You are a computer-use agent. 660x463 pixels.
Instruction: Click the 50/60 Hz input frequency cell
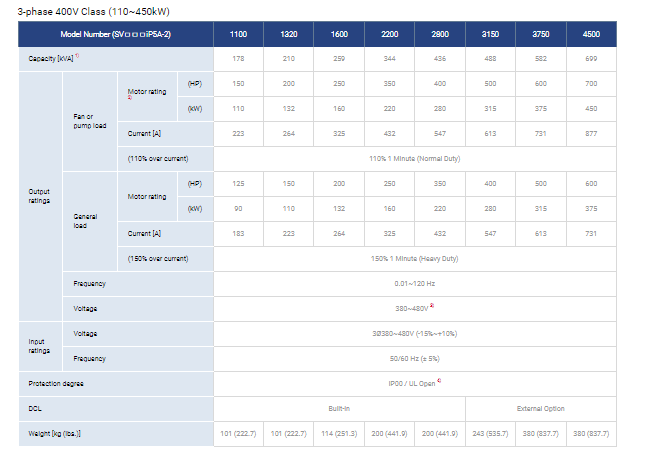414,357
